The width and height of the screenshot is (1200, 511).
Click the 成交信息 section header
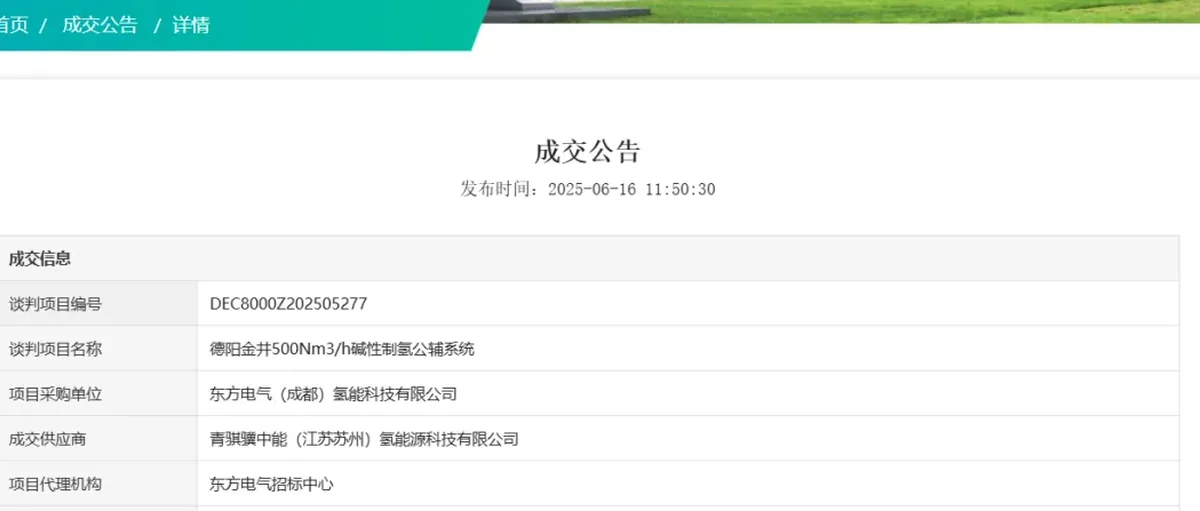(x=590, y=259)
